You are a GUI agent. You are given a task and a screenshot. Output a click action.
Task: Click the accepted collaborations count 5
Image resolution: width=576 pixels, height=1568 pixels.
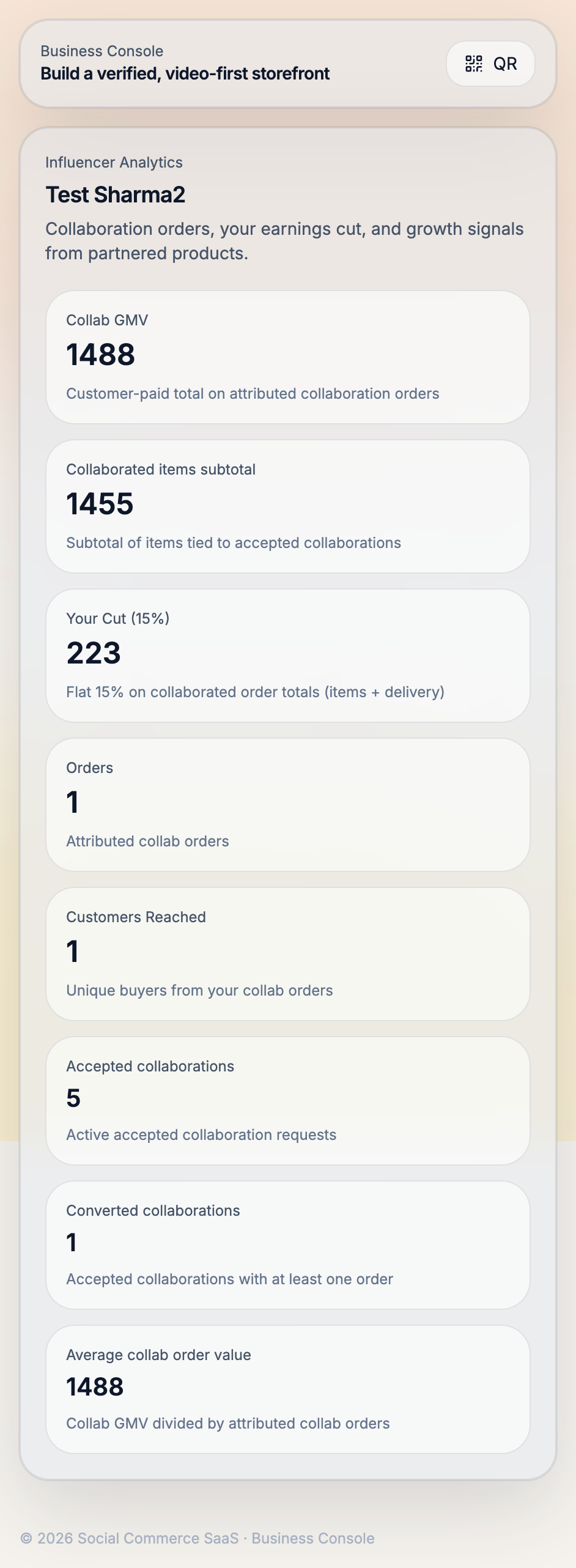pos(73,1098)
